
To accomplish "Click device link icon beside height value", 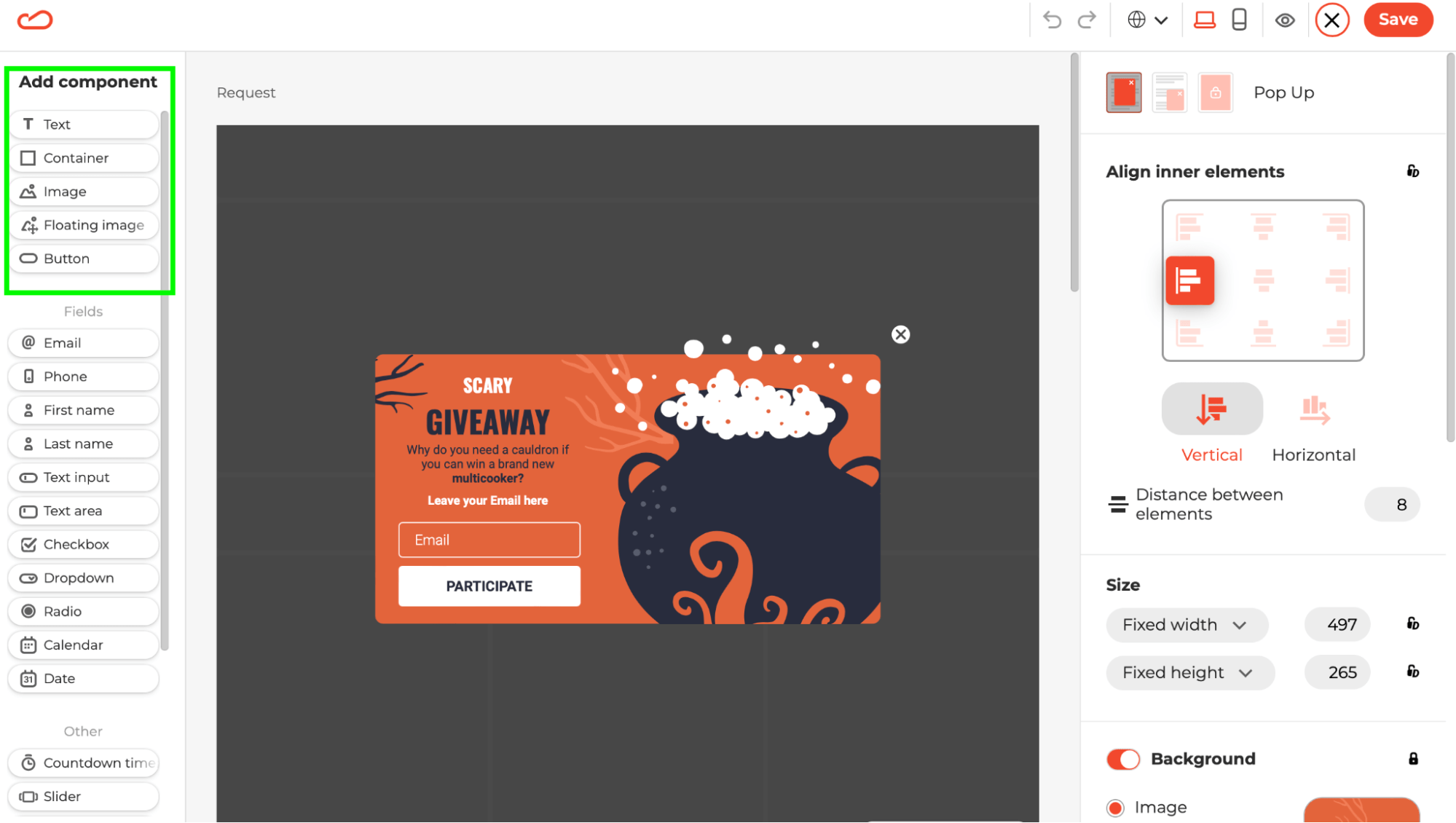I will (1412, 672).
